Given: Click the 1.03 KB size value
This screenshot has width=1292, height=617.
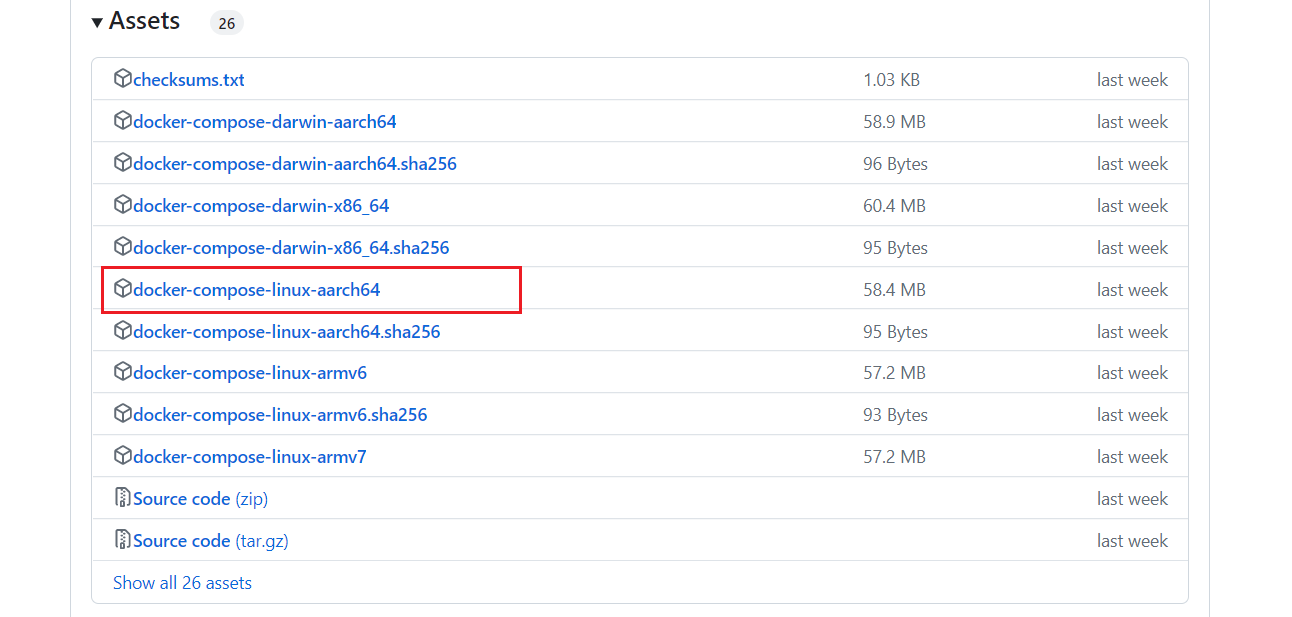Looking at the screenshot, I should [891, 80].
